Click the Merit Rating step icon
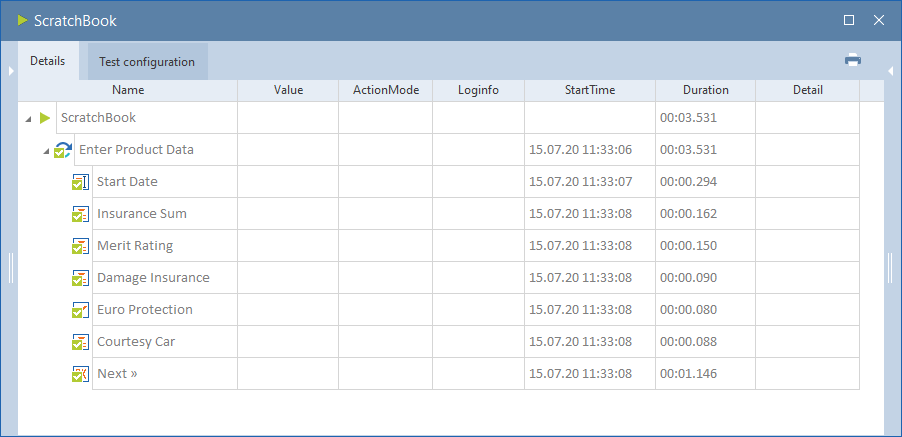The width and height of the screenshot is (902, 437). pos(81,246)
